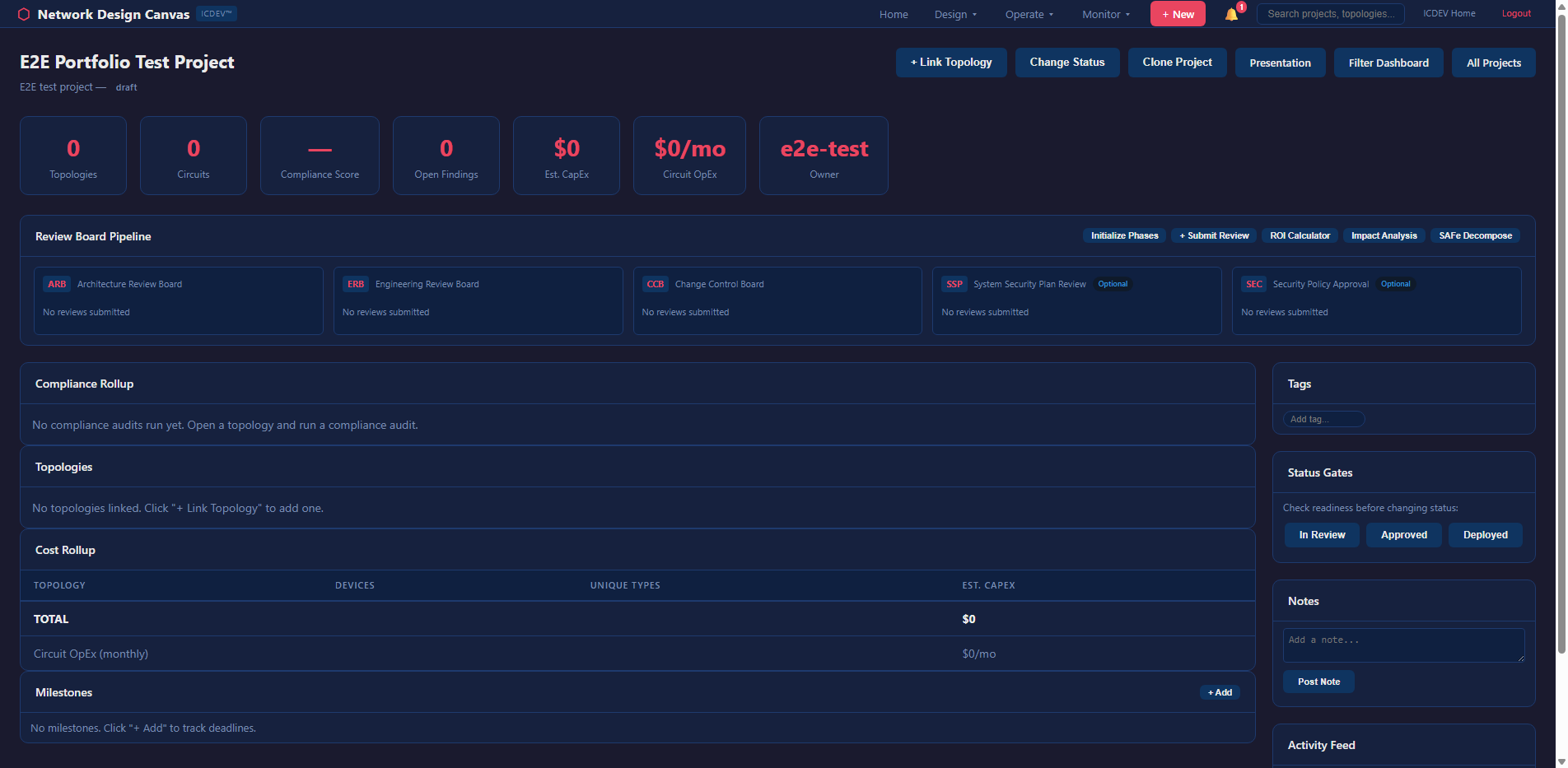Expand the Design menu dropdown
Screen dimensions: 1568x768
955,14
